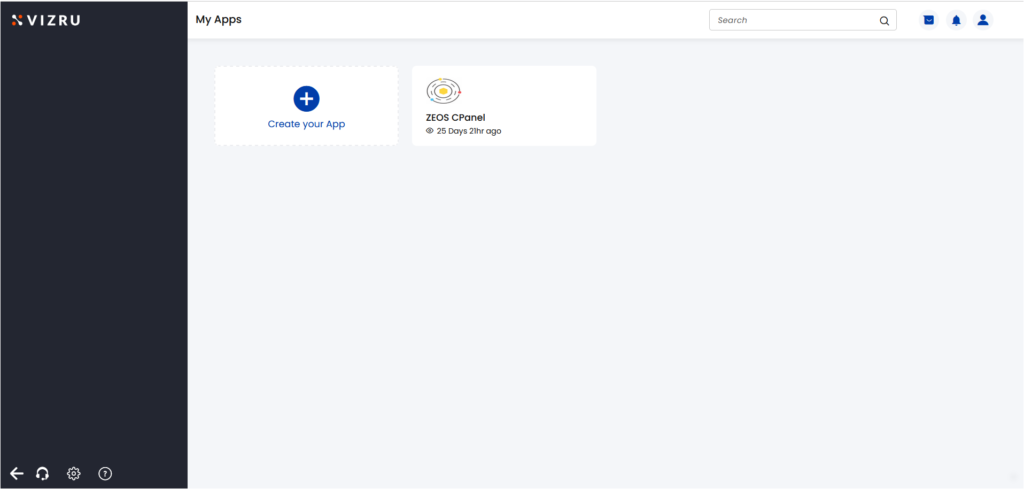Open settings with the gear icon
The image size is (1024, 489).
(73, 473)
